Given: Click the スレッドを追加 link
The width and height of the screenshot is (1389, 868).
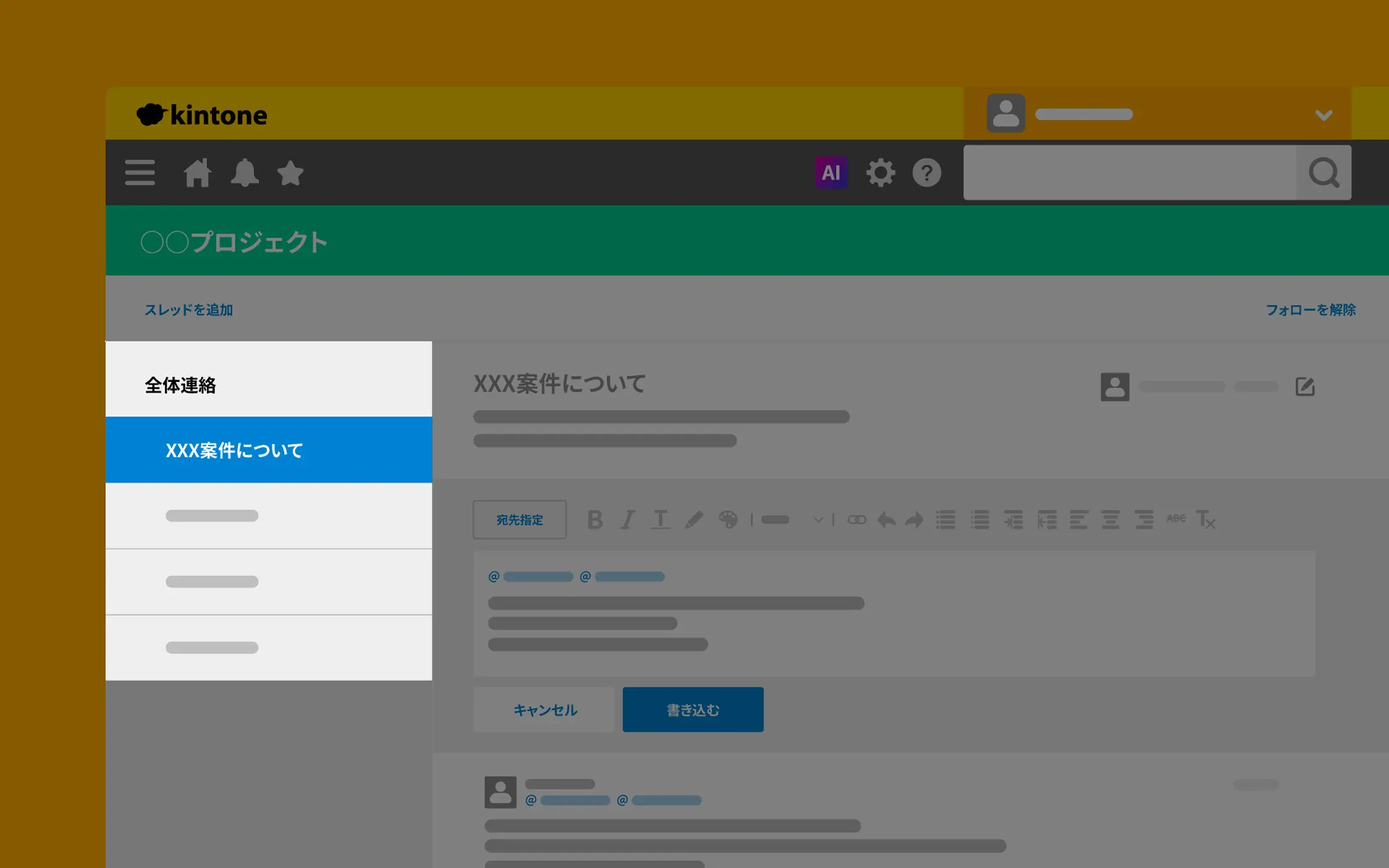Looking at the screenshot, I should tap(189, 309).
